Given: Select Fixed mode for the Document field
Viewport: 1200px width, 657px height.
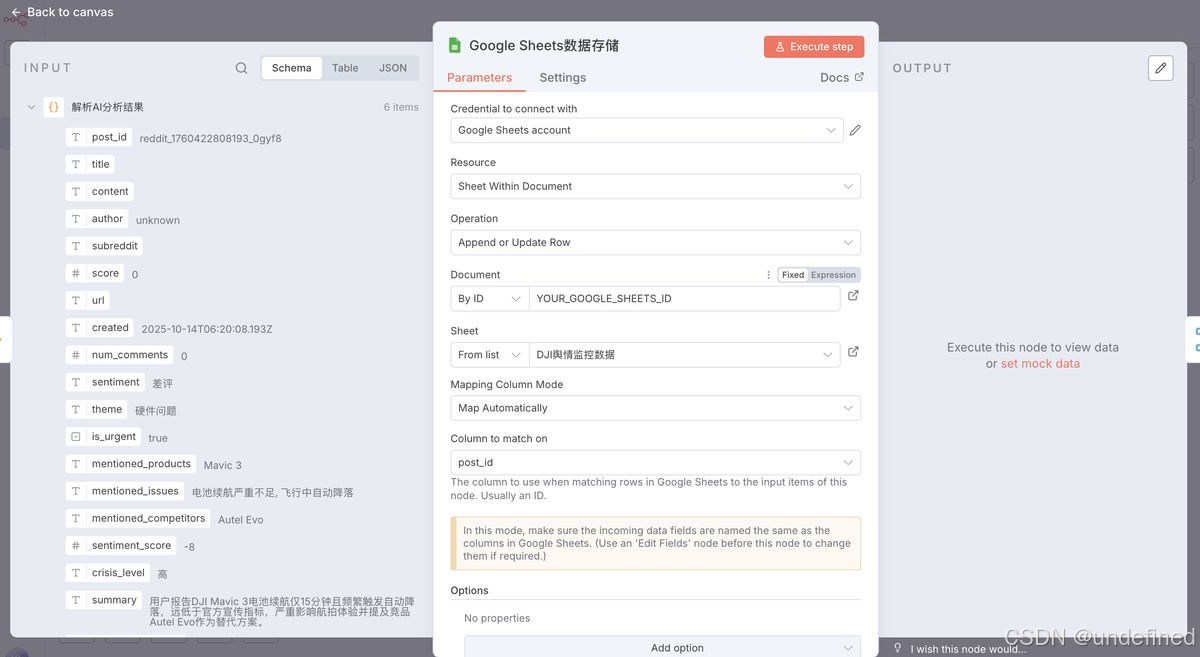Looking at the screenshot, I should (793, 273).
